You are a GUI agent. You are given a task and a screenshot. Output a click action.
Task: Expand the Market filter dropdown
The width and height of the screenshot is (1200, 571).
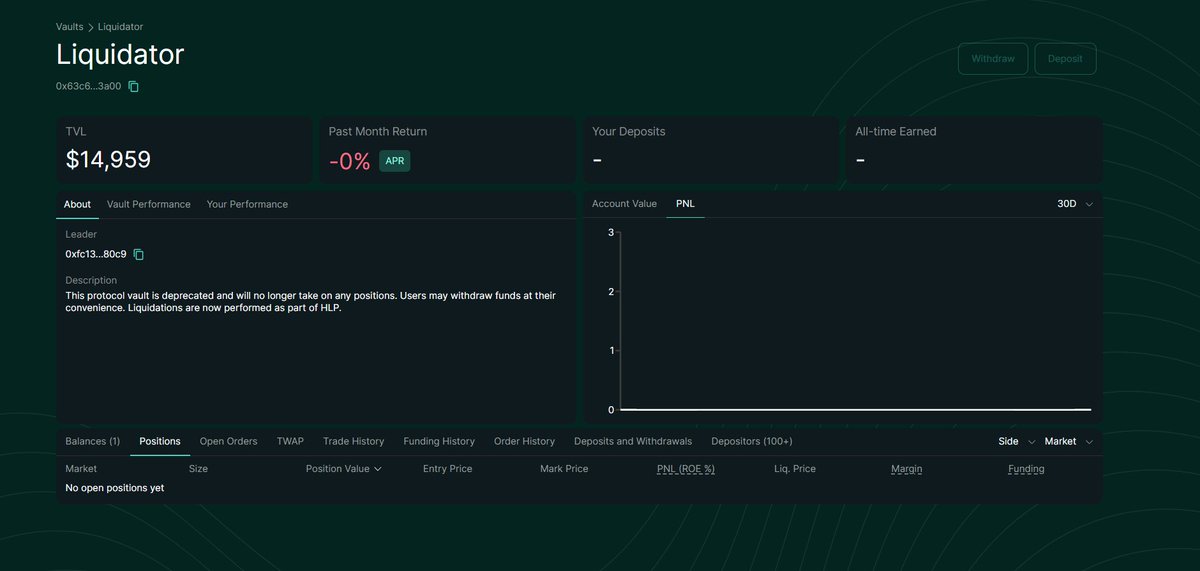[x=1069, y=441]
